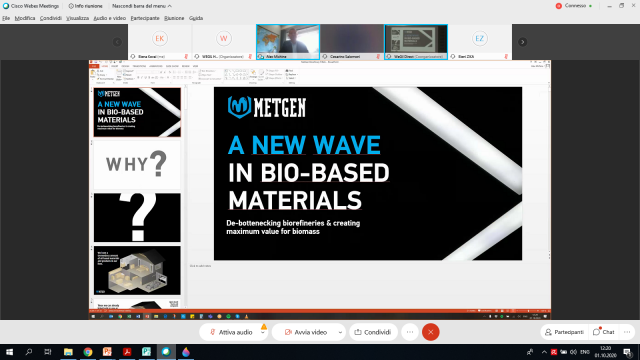Screen dimensions: 640x360
Task: Select the EZ participant tile
Action: pyautogui.click(x=480, y=42)
